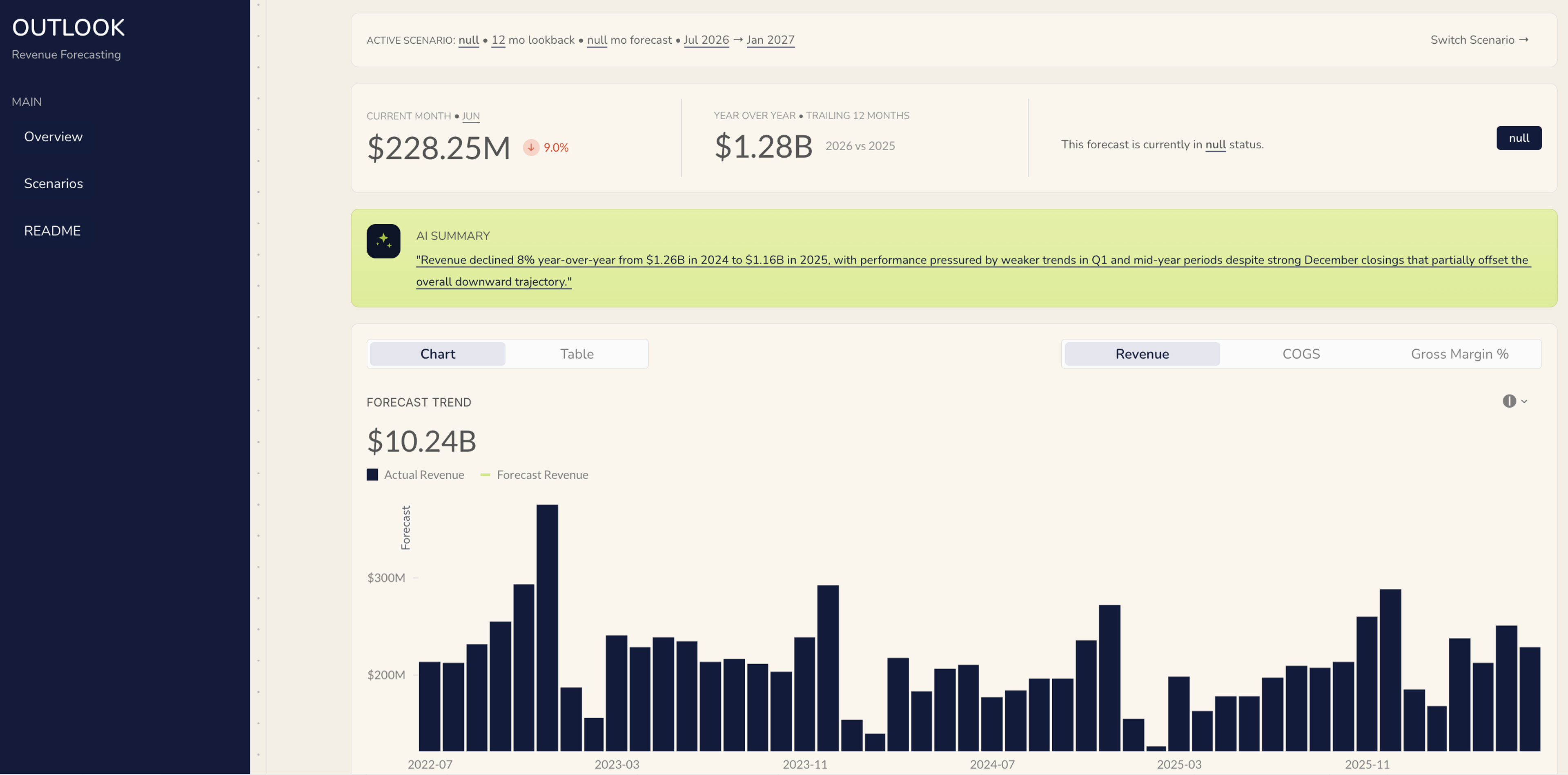Click the tallest revenue bar in chart
The image size is (1568, 775).
547,628
